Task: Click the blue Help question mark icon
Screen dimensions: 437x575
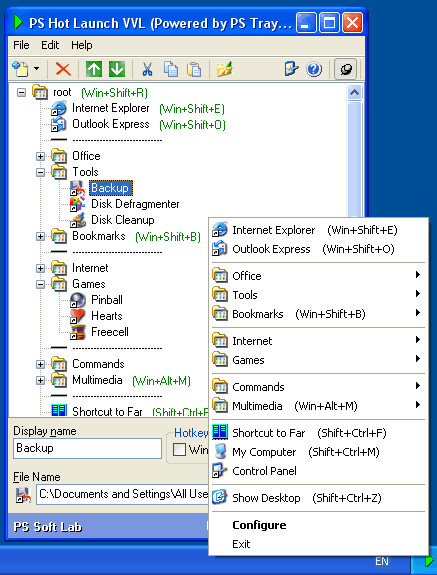Action: coord(314,69)
